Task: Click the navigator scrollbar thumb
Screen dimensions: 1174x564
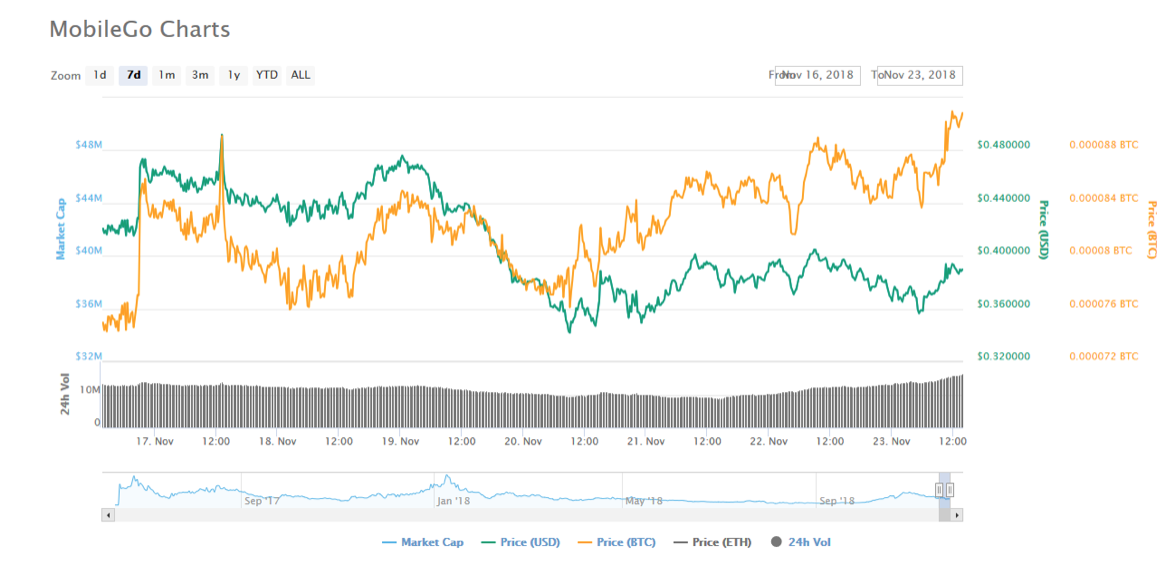Action: tap(944, 515)
